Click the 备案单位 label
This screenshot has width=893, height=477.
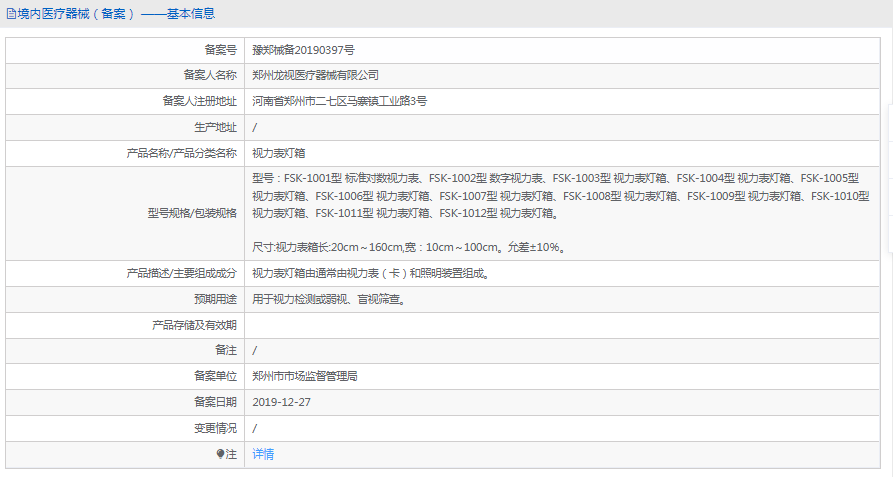coord(215,376)
